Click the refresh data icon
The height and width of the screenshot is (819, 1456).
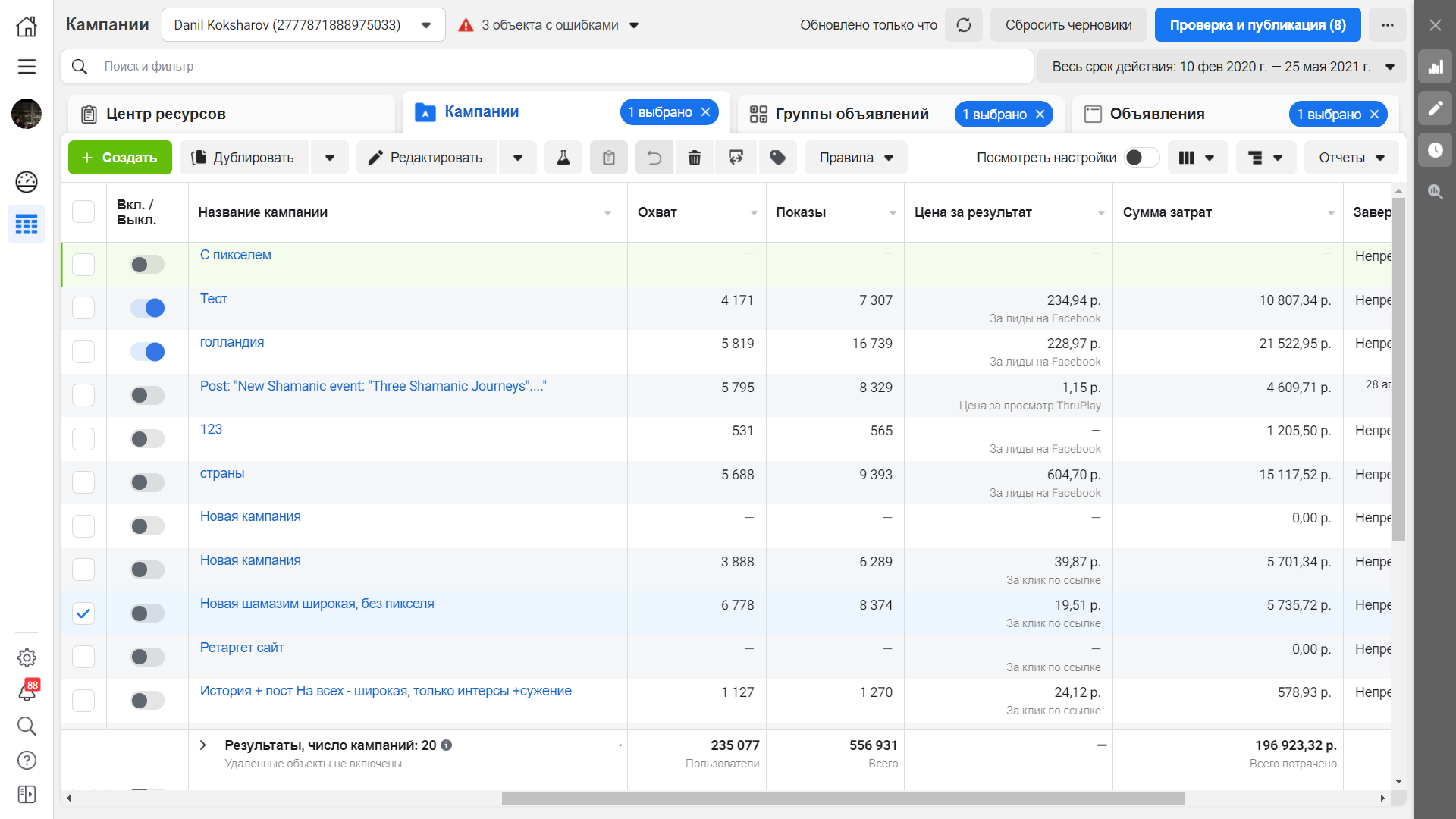pyautogui.click(x=963, y=25)
